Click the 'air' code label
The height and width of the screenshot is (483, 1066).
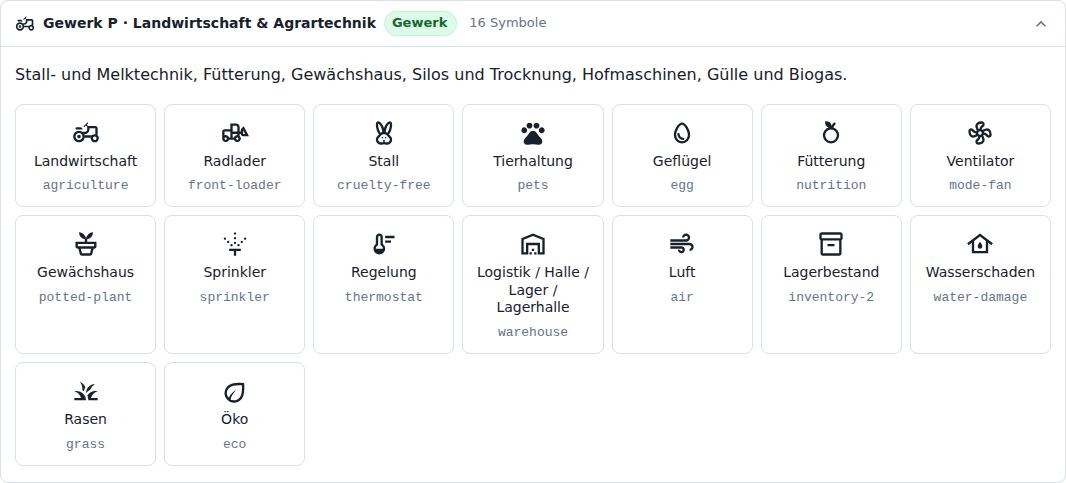(682, 297)
